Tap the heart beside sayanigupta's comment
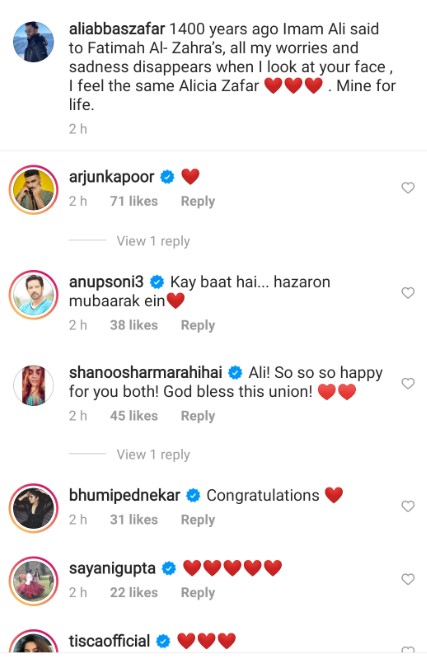The image size is (427, 662). (x=408, y=579)
